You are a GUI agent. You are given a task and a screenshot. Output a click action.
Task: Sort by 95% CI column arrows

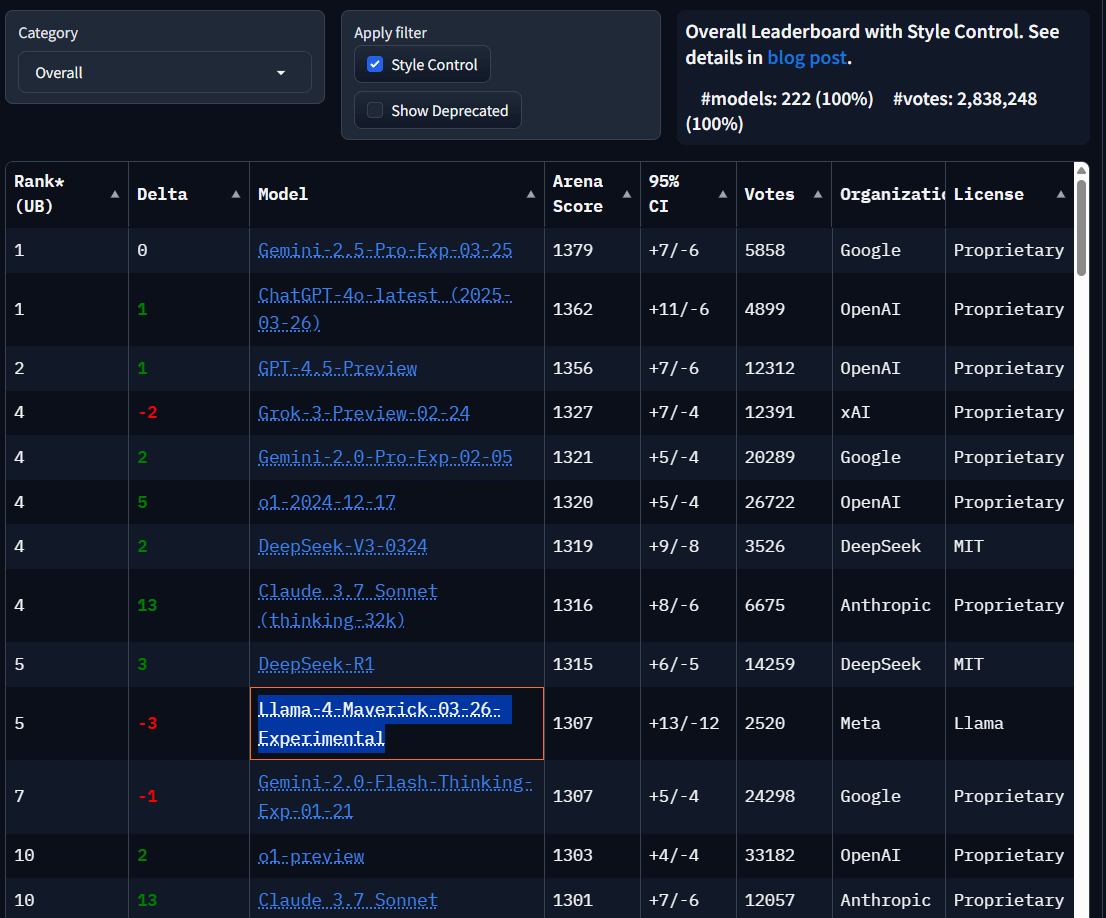(723, 194)
